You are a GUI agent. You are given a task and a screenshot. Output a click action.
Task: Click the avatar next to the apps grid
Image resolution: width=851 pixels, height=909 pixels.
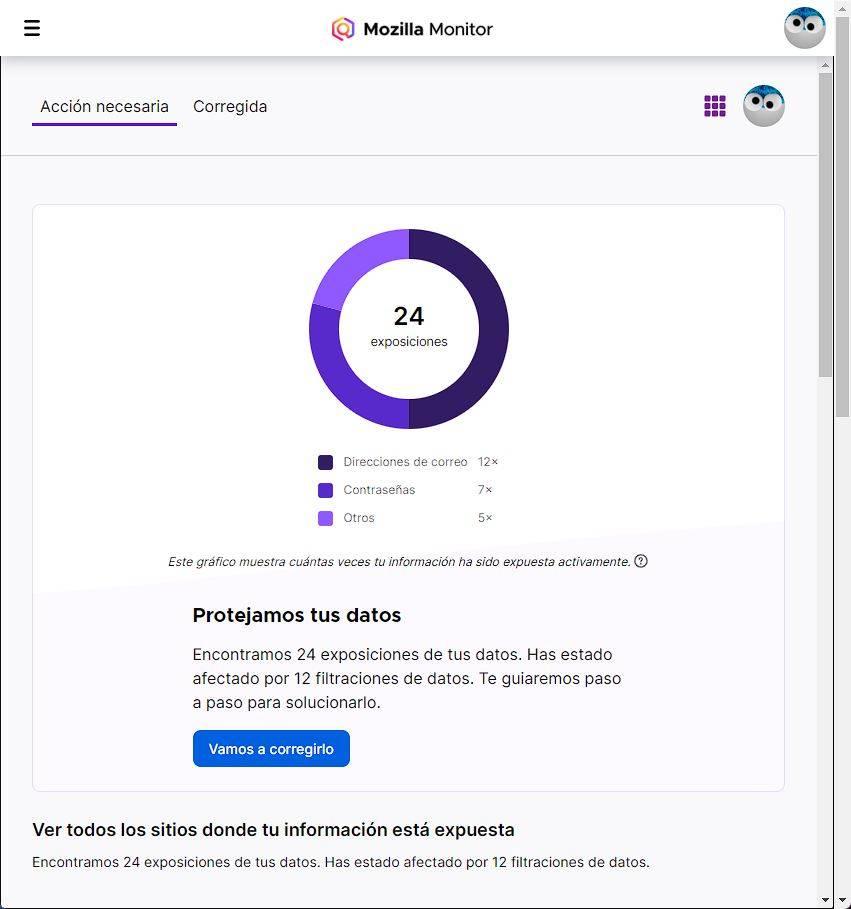764,105
